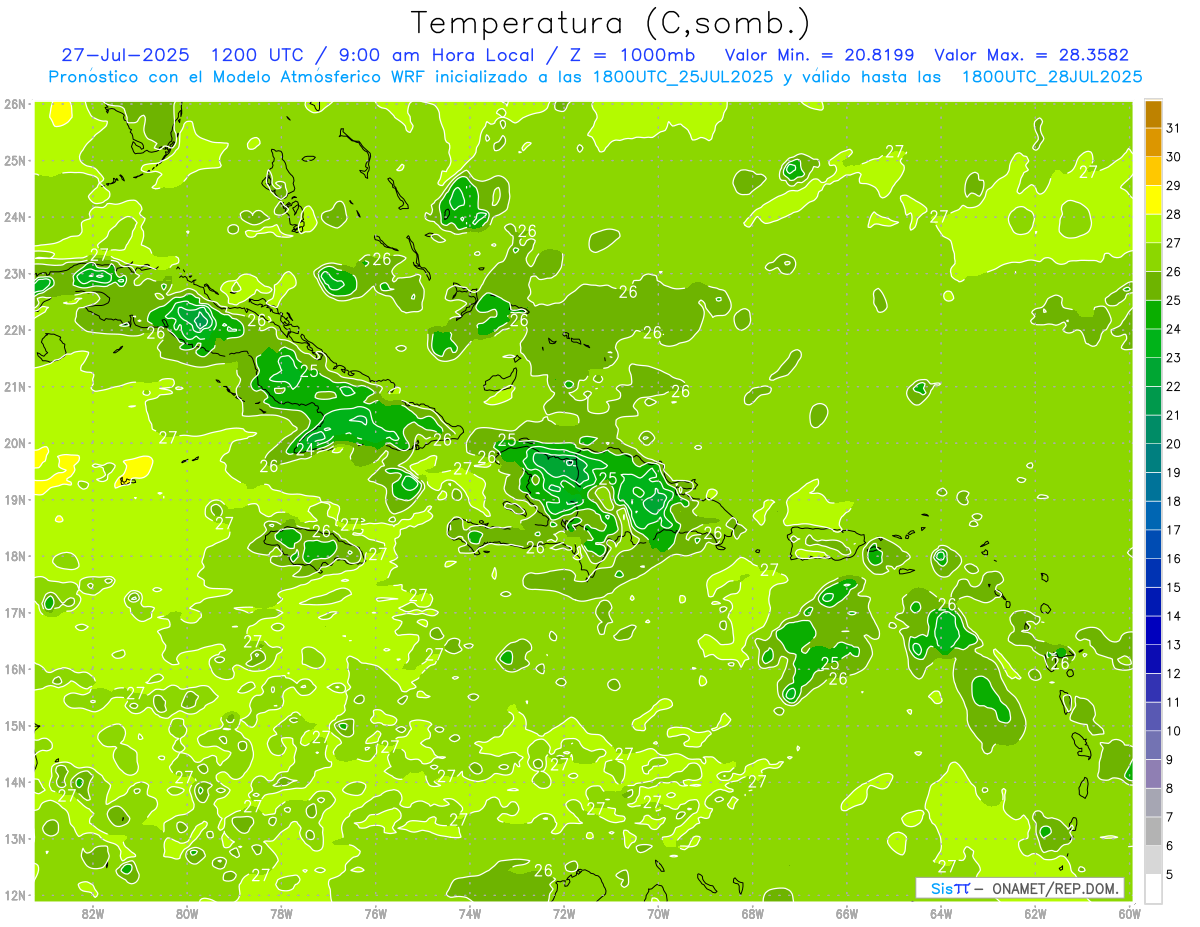Click color bar label "29"

(1174, 185)
